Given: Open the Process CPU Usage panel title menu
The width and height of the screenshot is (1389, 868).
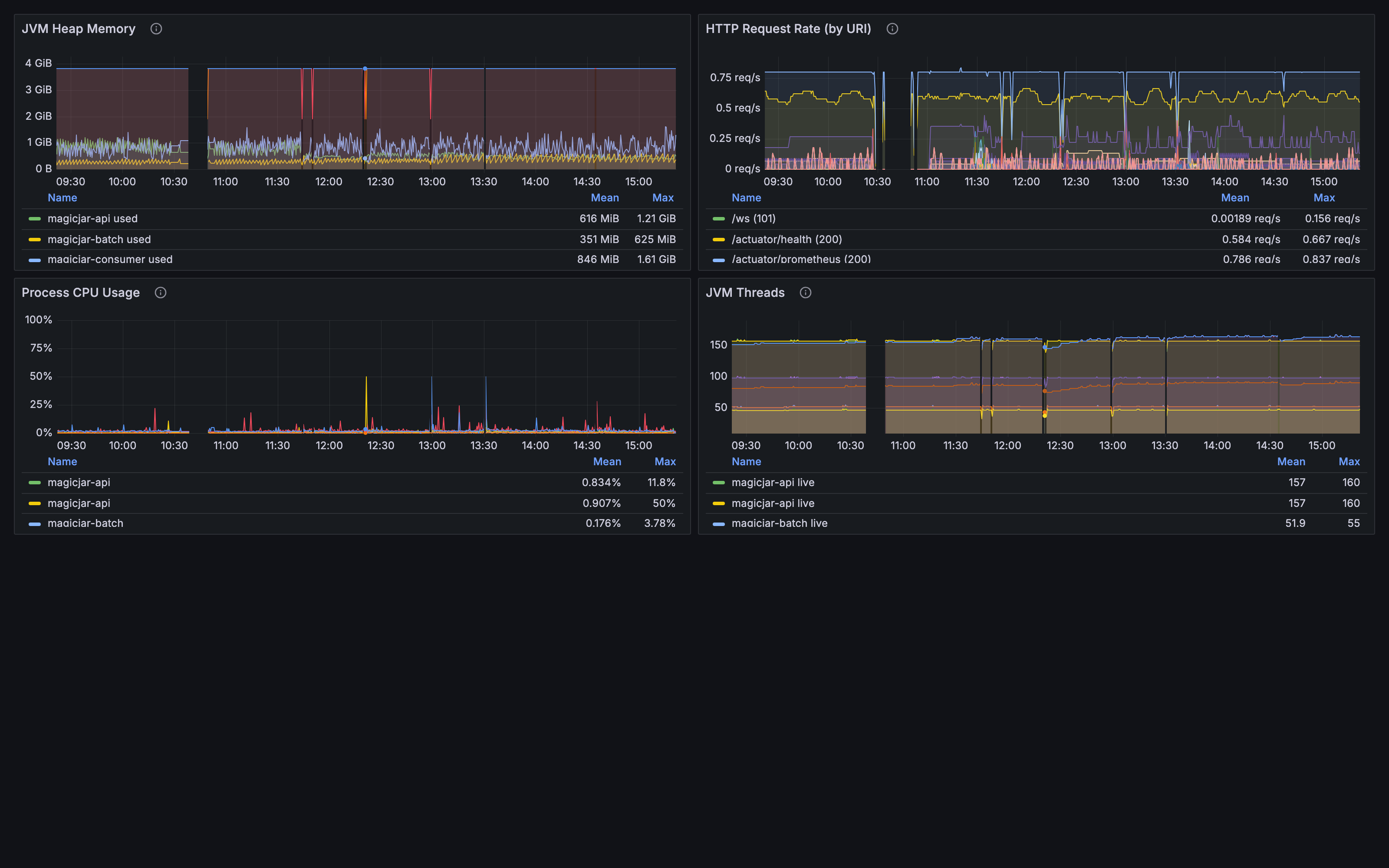Looking at the screenshot, I should [81, 293].
